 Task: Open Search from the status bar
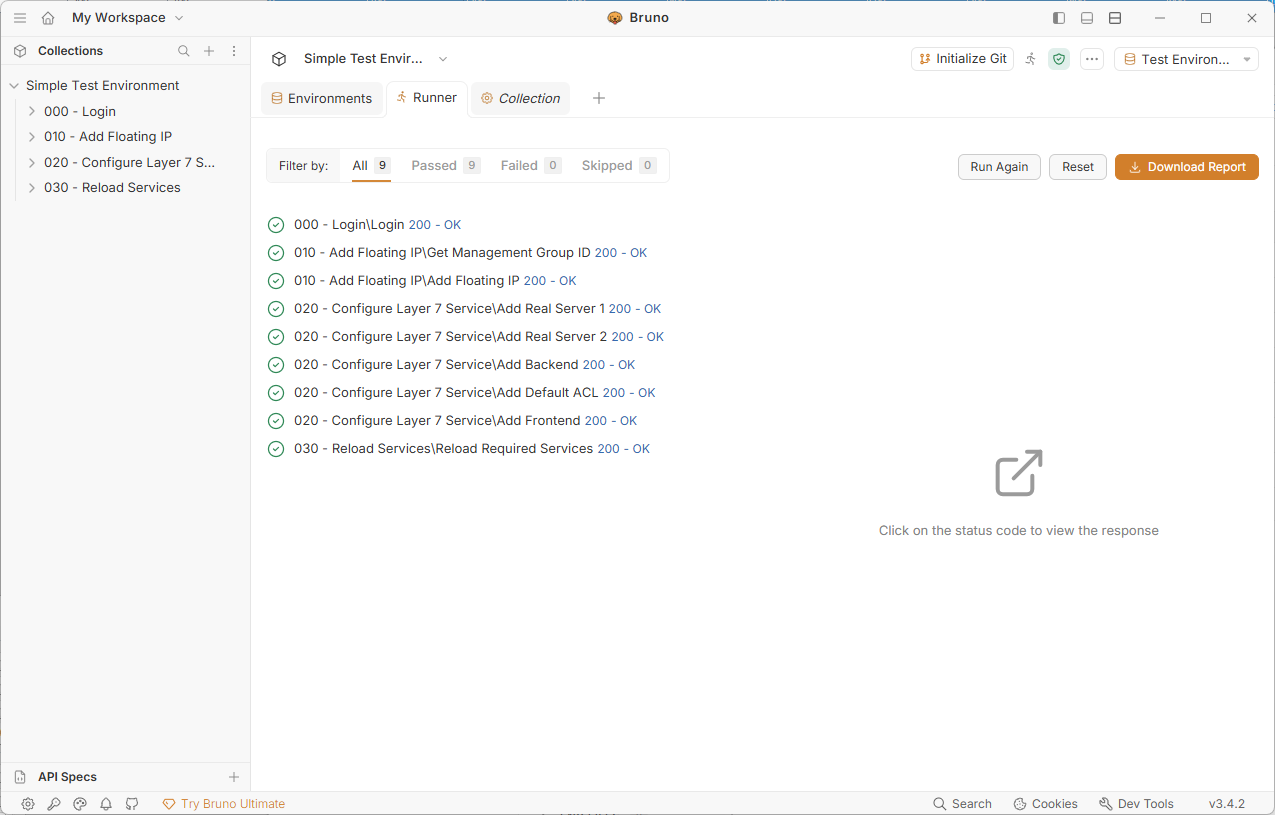coord(962,804)
